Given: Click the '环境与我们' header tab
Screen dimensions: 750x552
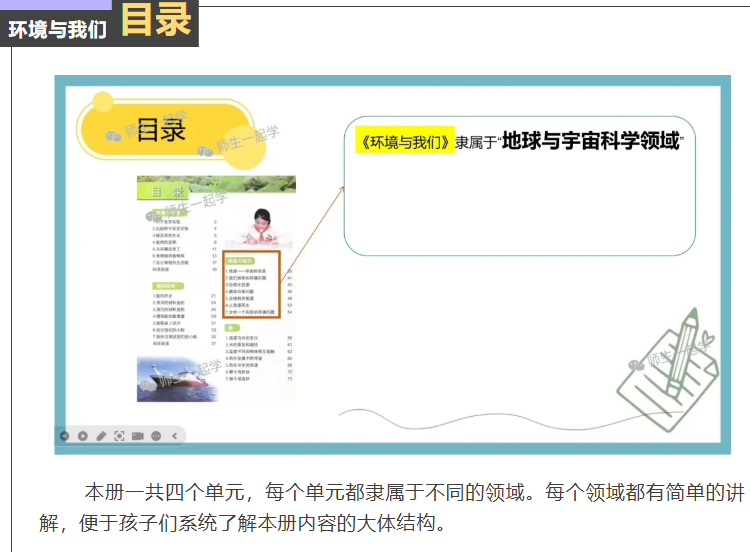Looking at the screenshot, I should point(57,29).
